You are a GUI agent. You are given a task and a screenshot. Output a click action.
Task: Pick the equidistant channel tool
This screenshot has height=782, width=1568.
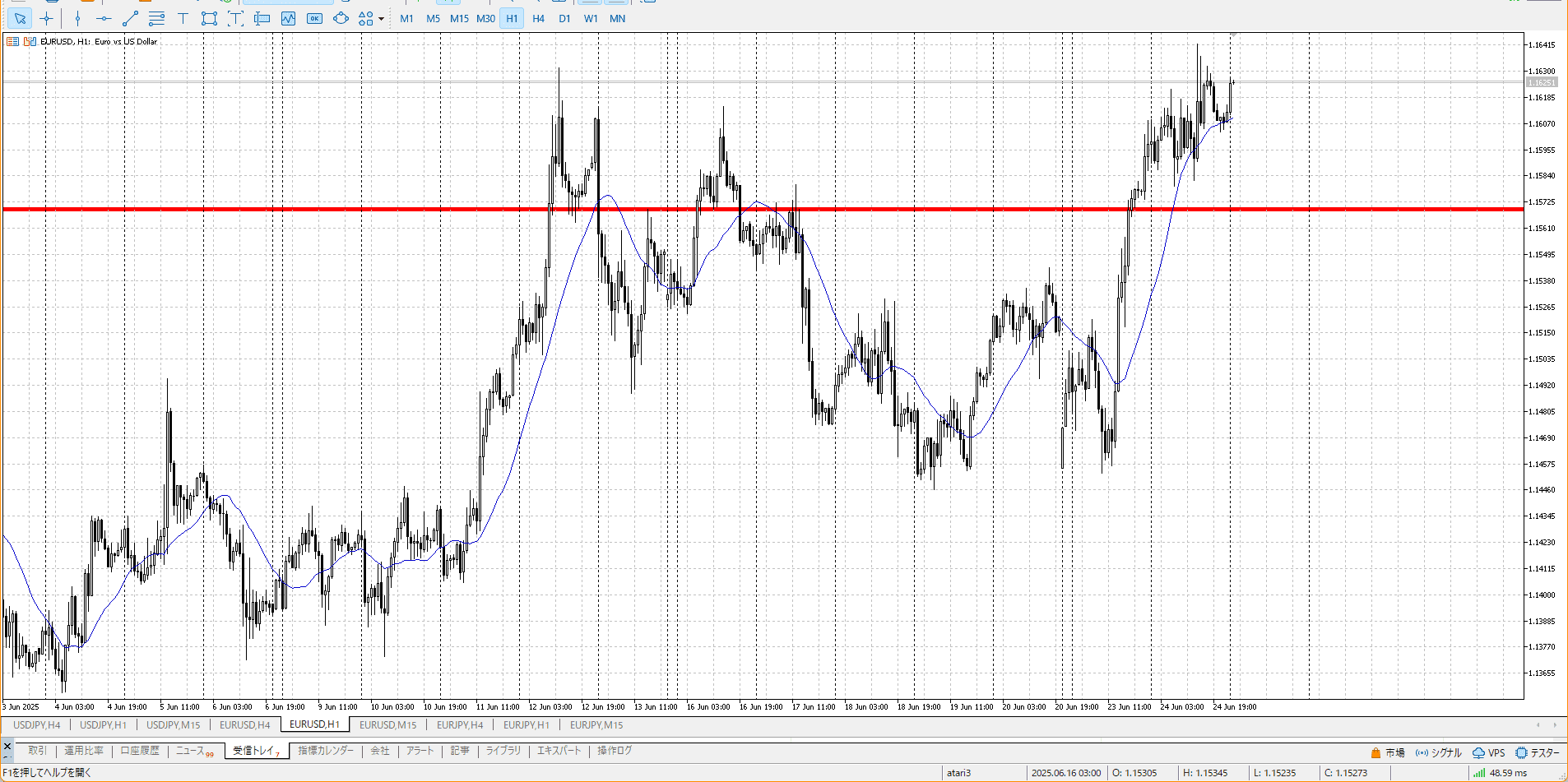tap(156, 18)
